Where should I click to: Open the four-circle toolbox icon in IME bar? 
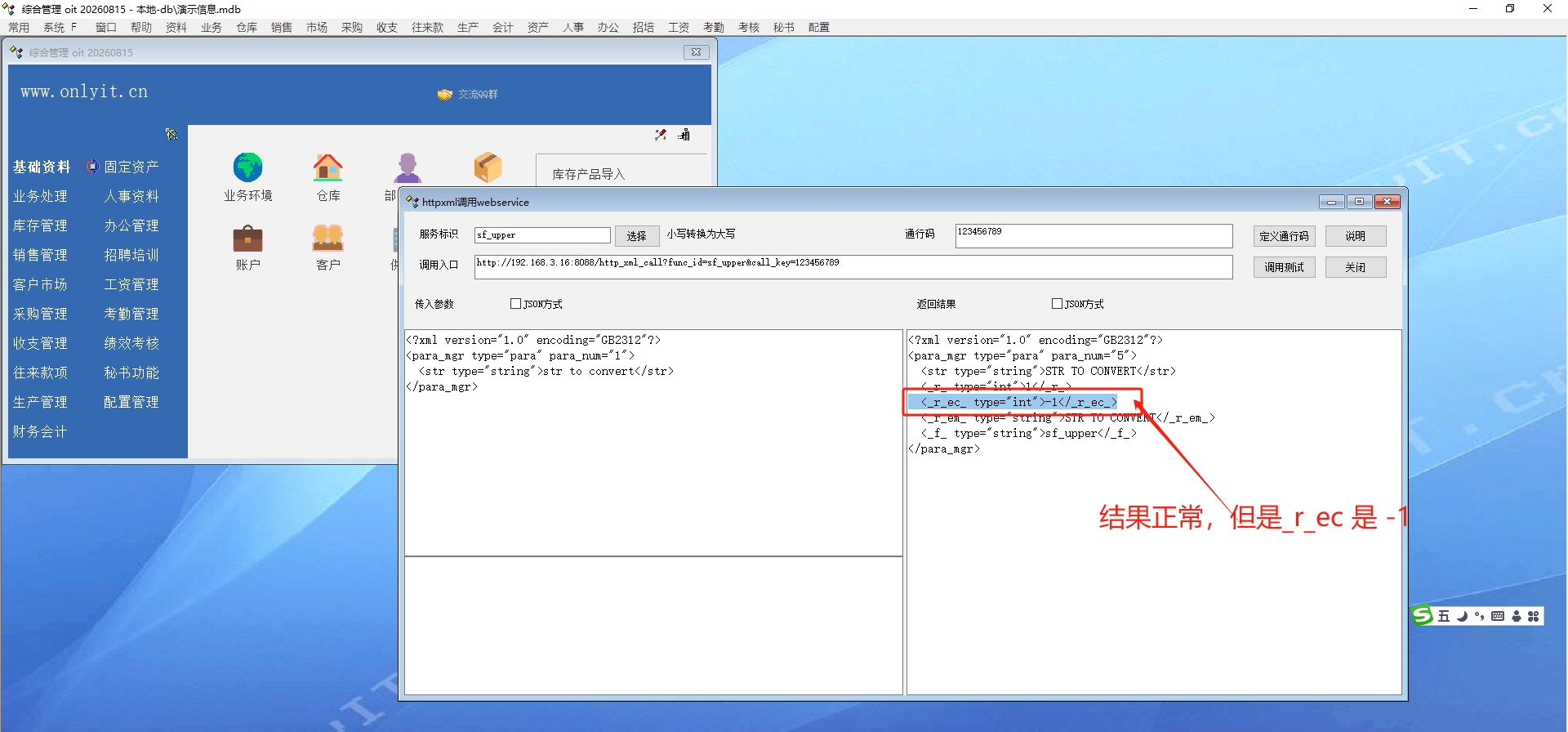coord(1534,616)
